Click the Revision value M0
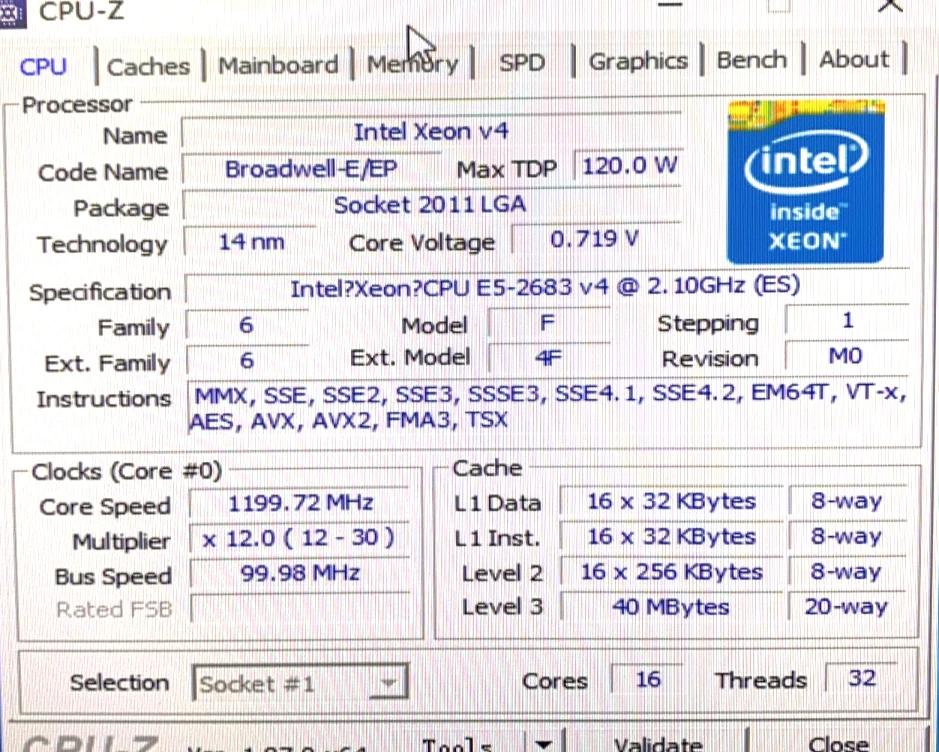939x752 pixels. (x=846, y=356)
